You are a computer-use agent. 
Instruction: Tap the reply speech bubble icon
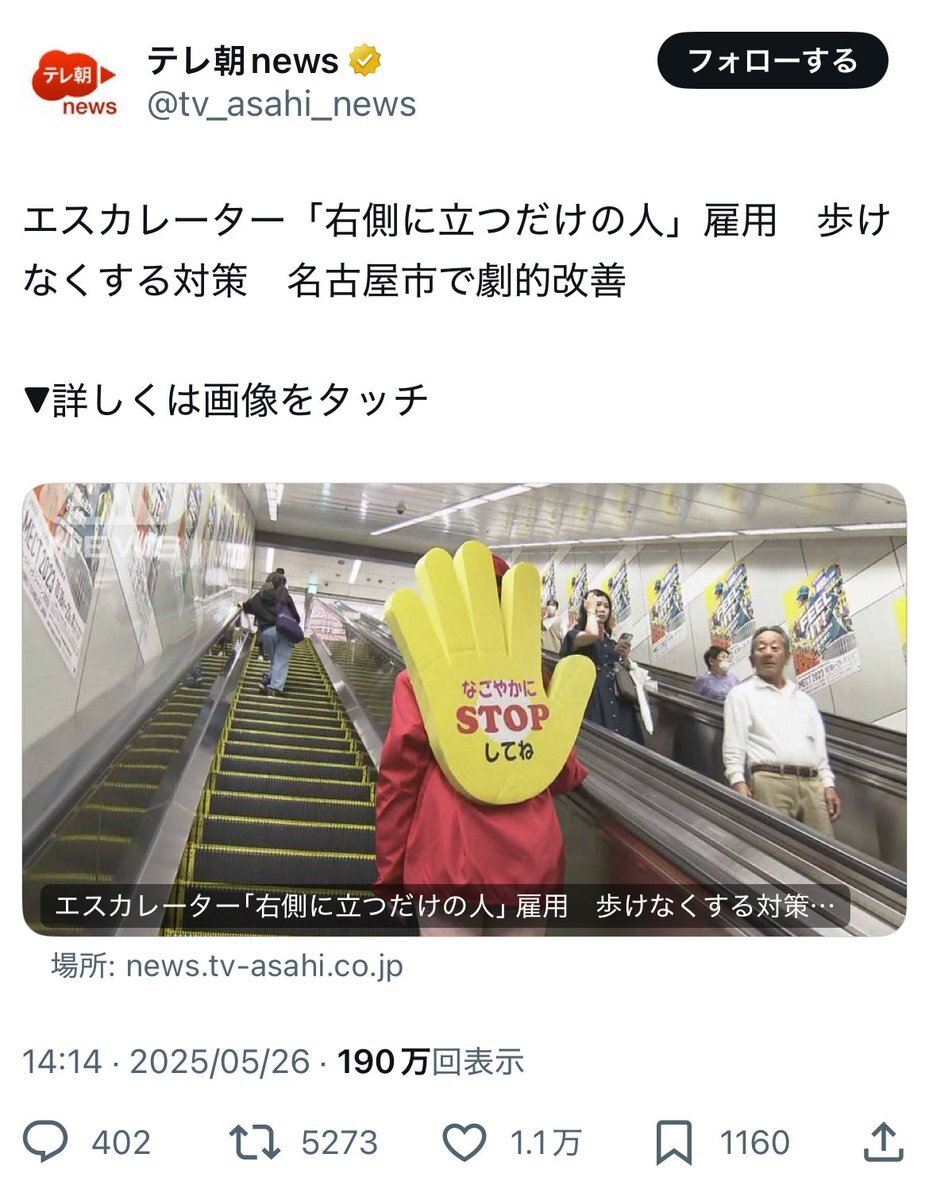point(46,1142)
